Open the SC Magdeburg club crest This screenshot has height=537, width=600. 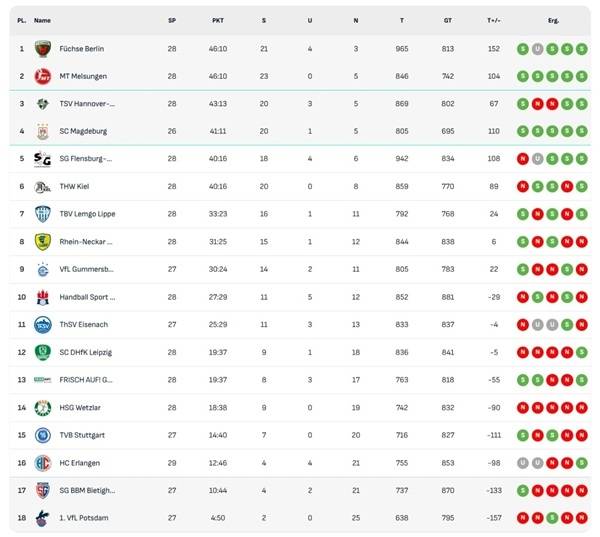pos(42,131)
